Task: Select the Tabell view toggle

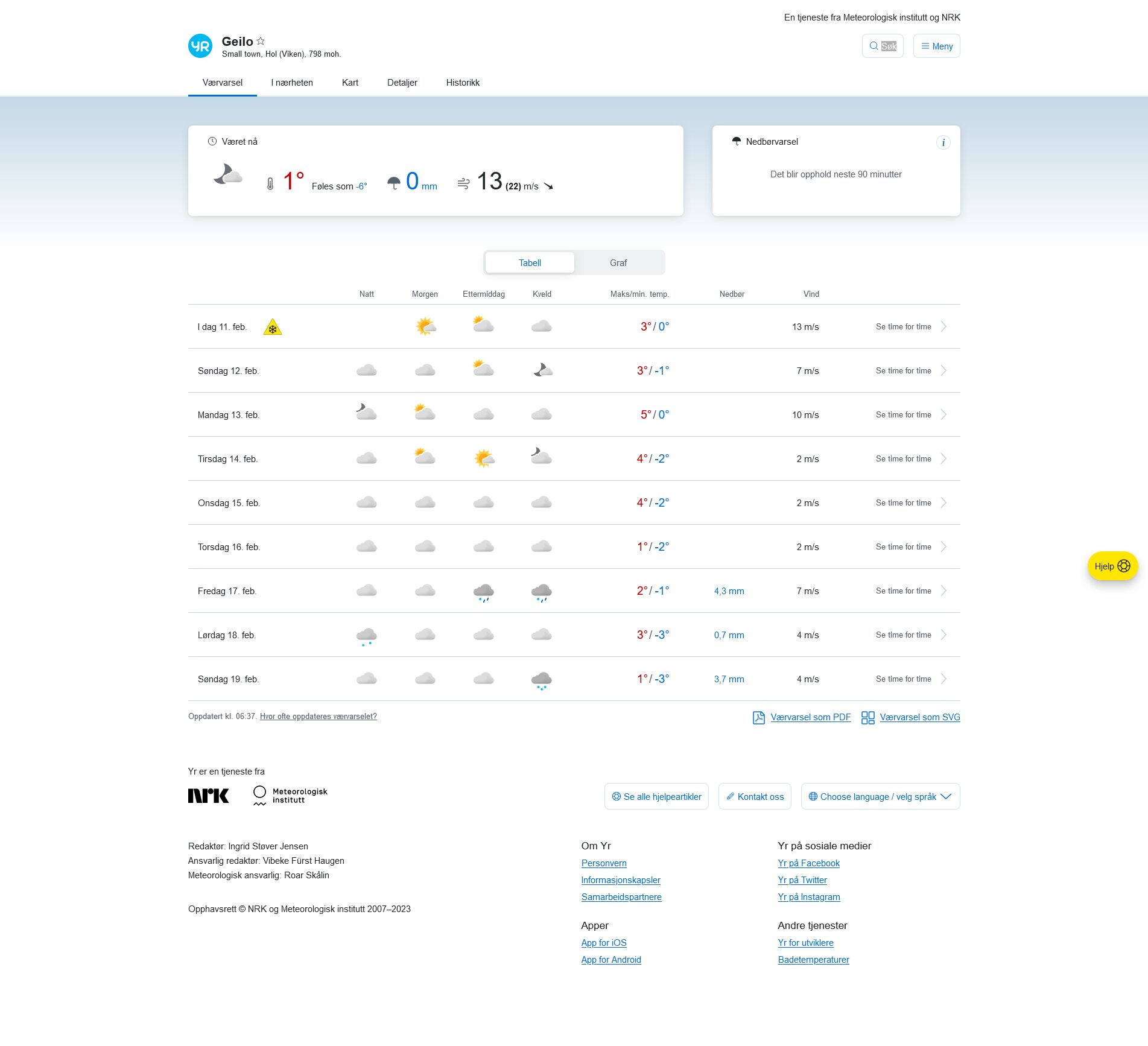Action: point(530,263)
